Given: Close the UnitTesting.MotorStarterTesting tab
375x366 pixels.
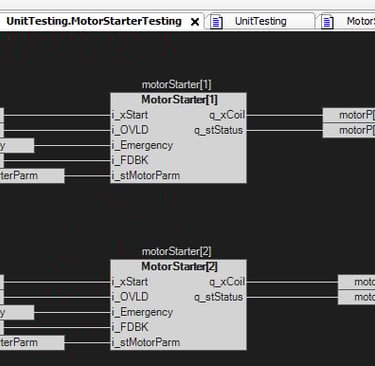Looking at the screenshot, I should point(195,22).
